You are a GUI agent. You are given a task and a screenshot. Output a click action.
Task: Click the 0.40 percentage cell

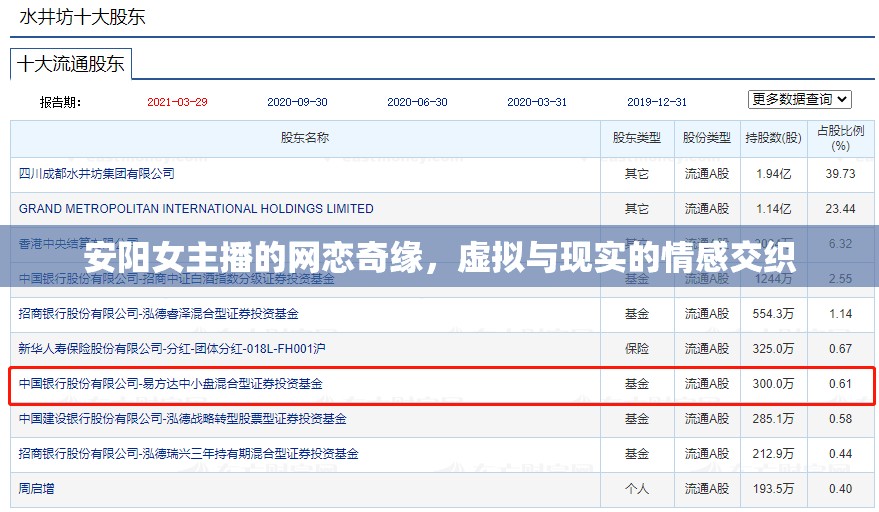[840, 488]
